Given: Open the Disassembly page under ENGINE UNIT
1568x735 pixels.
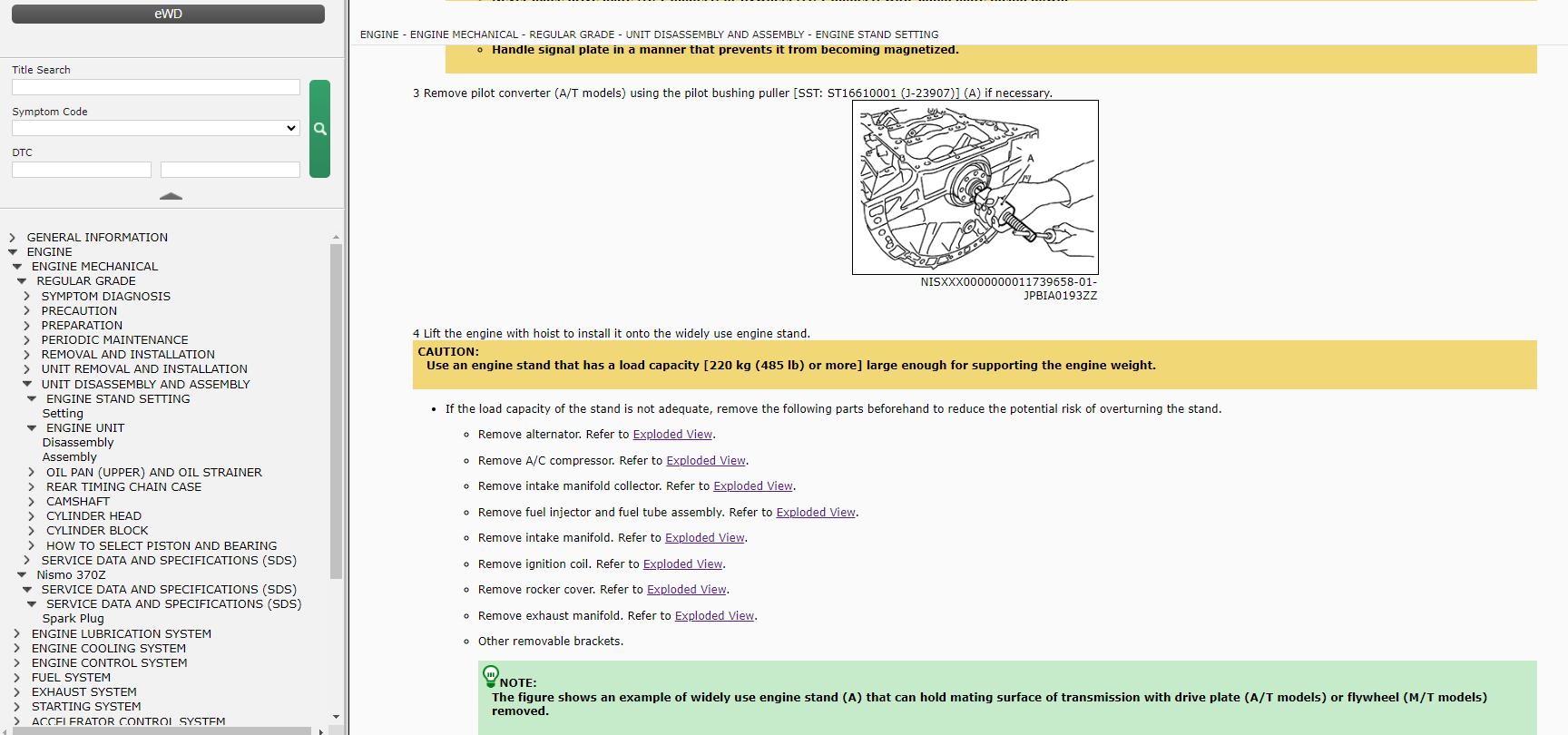Looking at the screenshot, I should 78,443.
